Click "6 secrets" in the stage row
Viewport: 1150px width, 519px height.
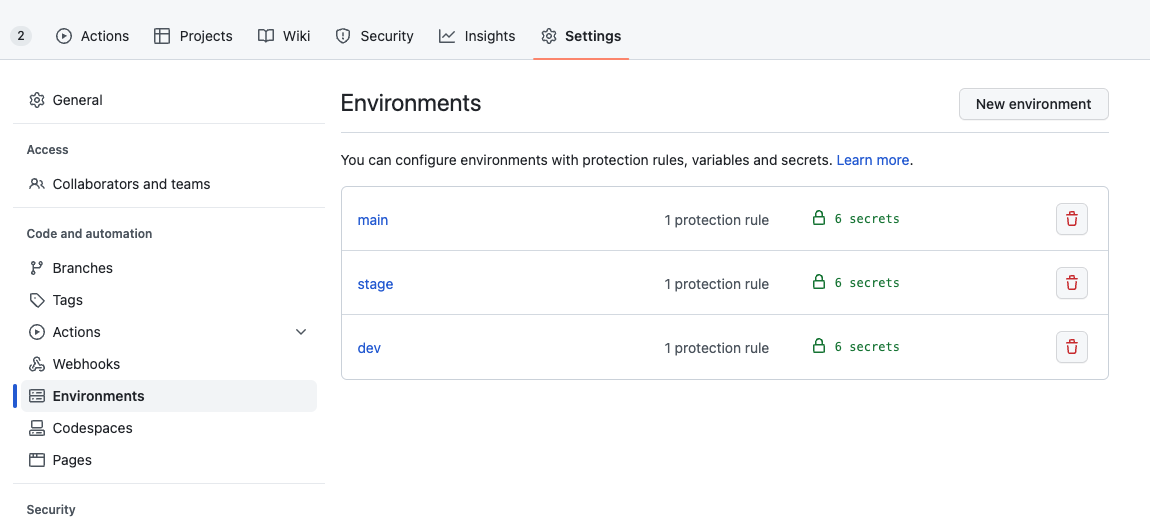pos(867,282)
